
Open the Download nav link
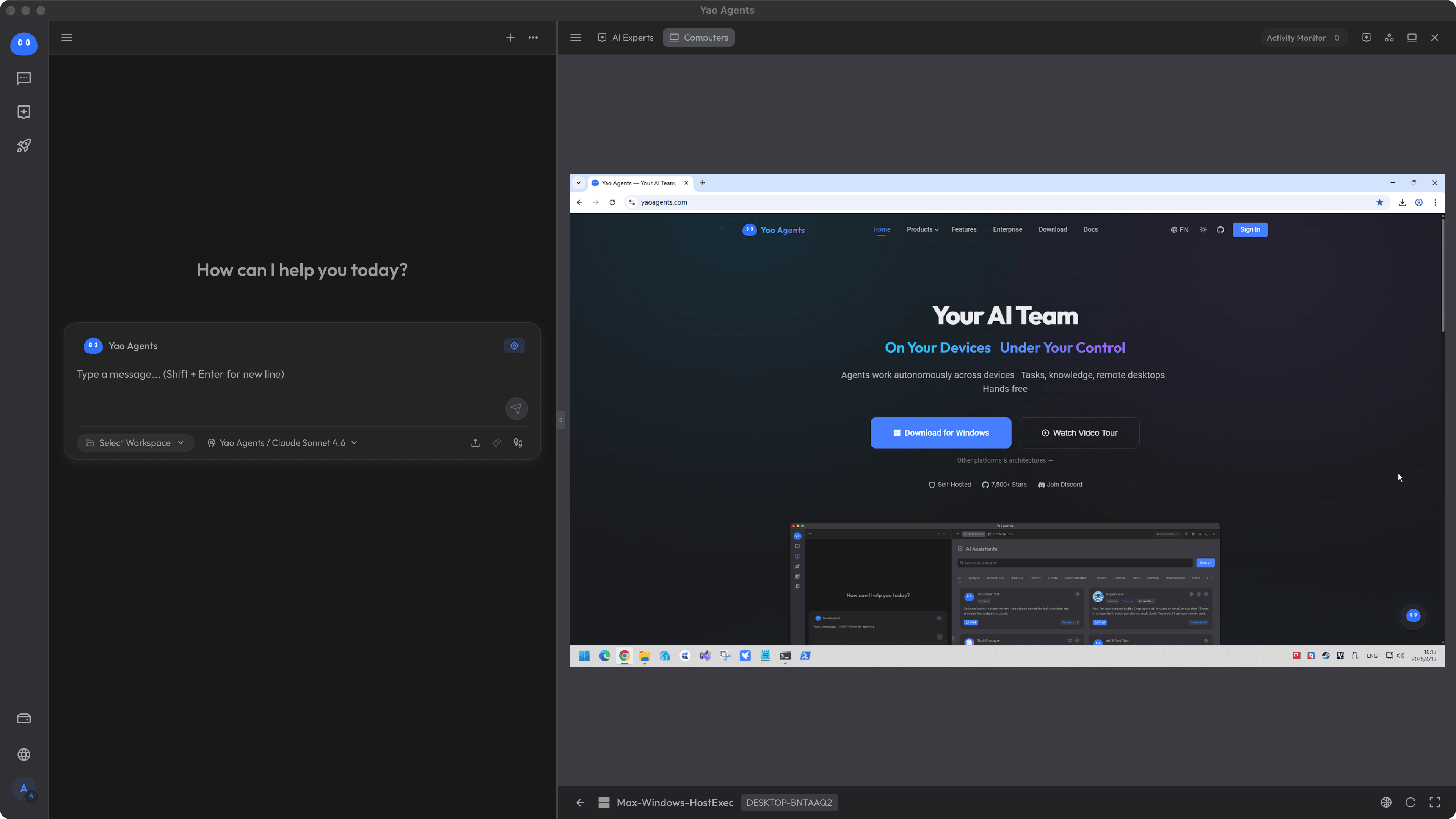[1053, 229]
